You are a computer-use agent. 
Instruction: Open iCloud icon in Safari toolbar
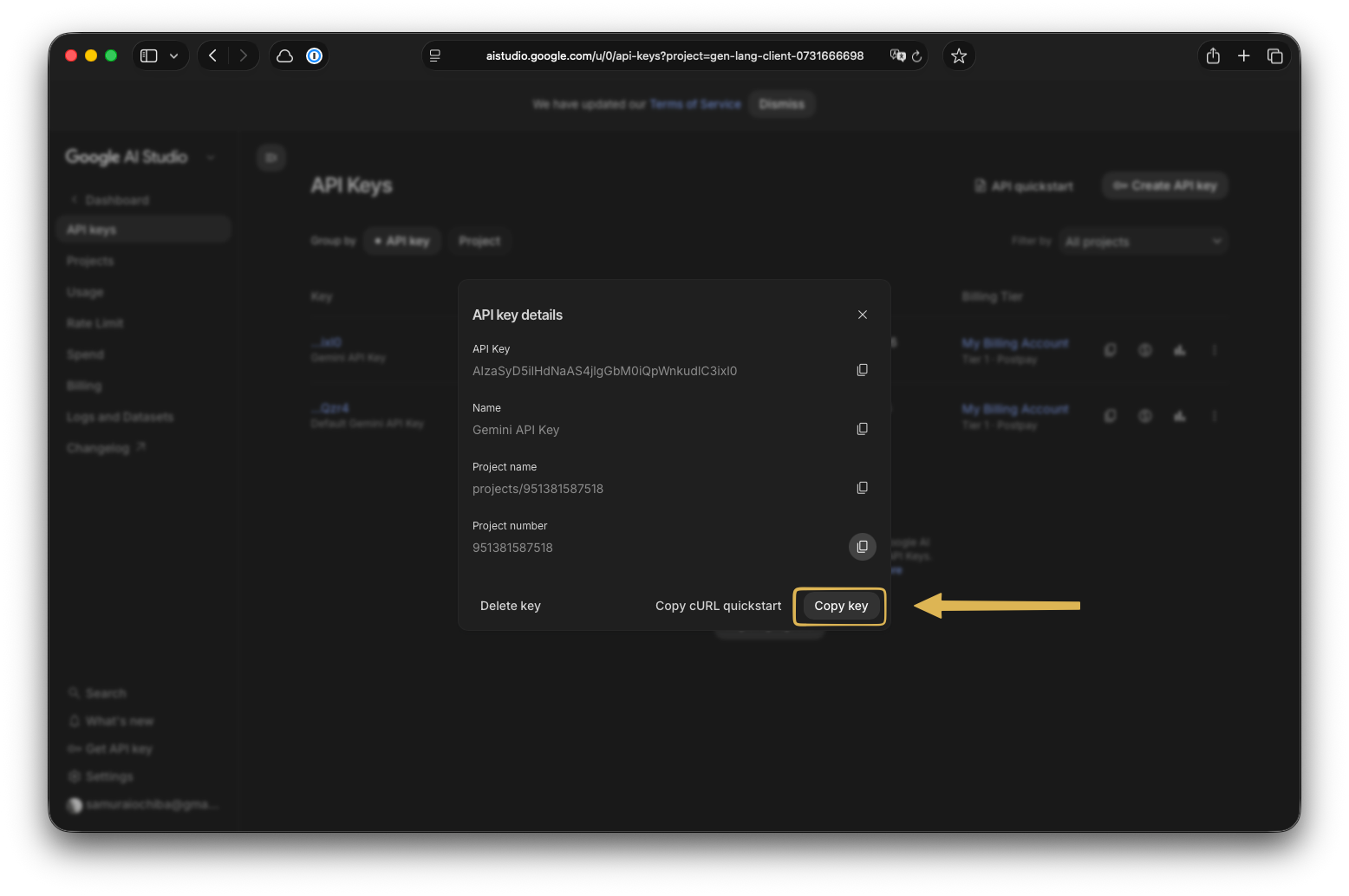tap(284, 55)
